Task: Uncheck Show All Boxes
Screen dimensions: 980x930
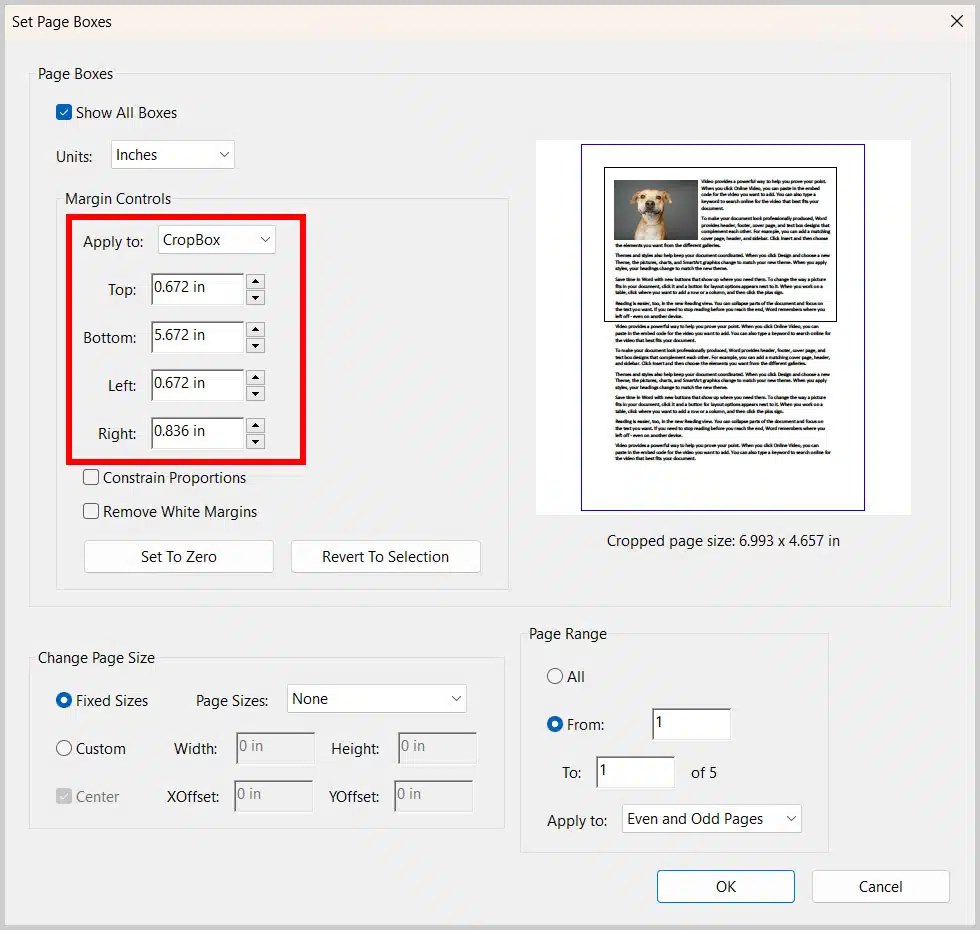Action: coord(64,112)
